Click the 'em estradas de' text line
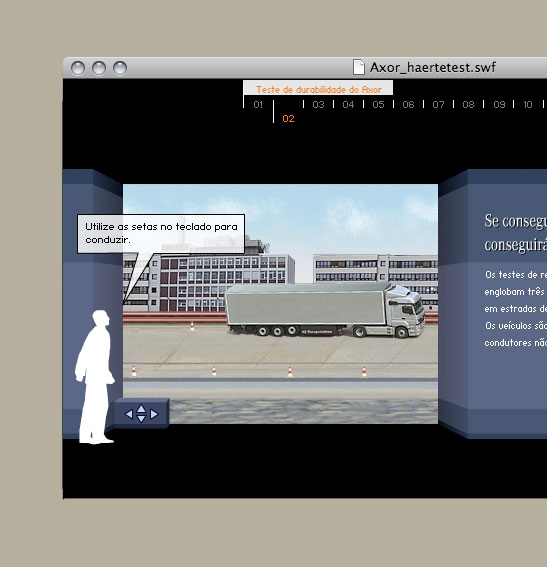 pos(516,309)
